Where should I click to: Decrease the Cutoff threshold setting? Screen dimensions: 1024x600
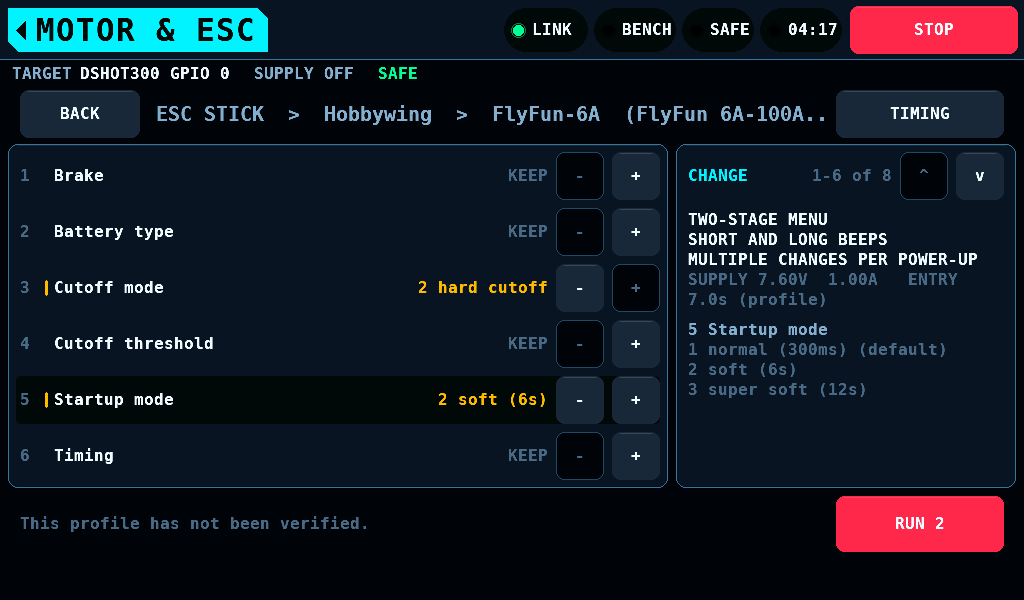click(x=580, y=344)
